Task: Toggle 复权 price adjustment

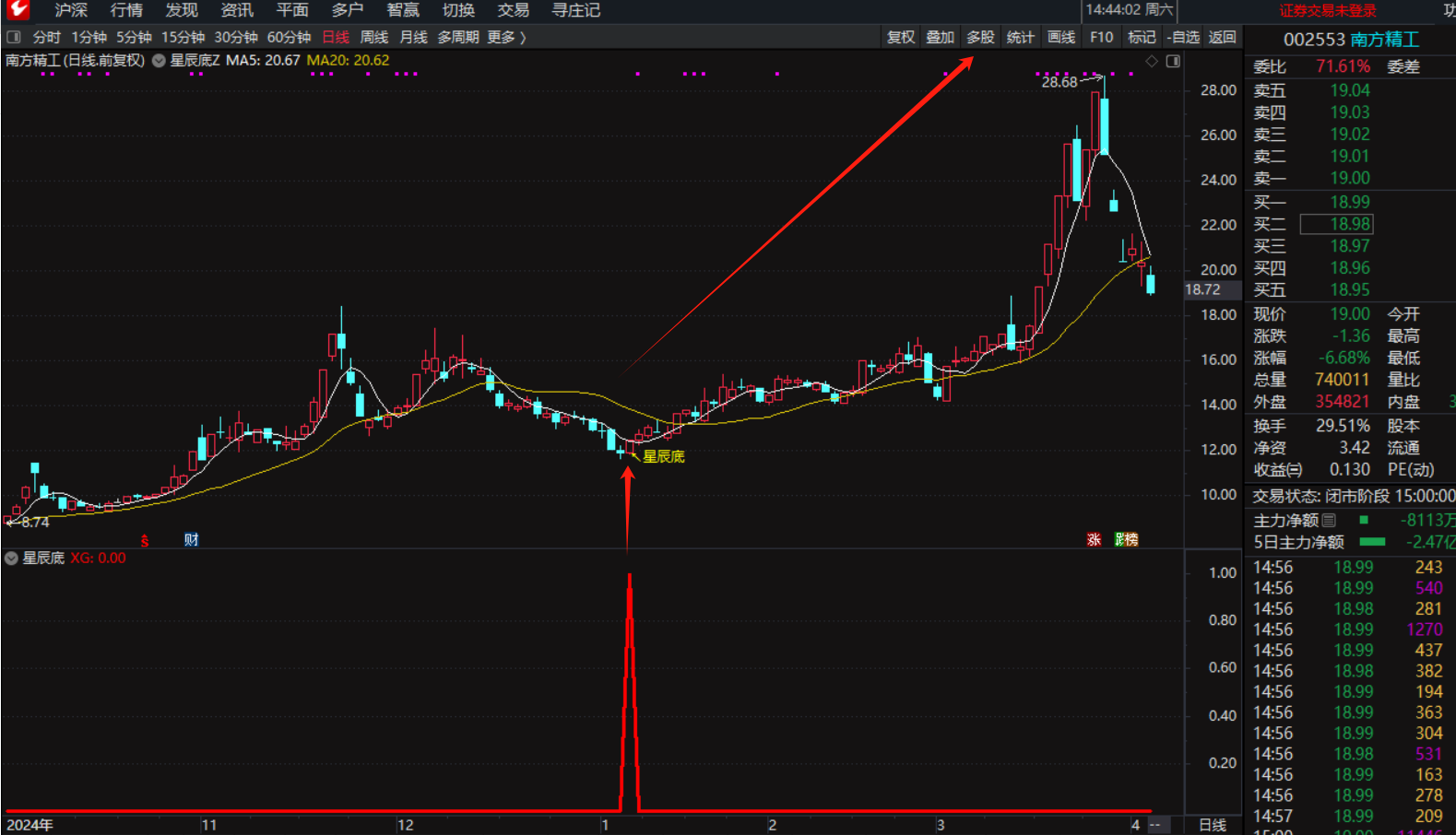Action: click(901, 38)
